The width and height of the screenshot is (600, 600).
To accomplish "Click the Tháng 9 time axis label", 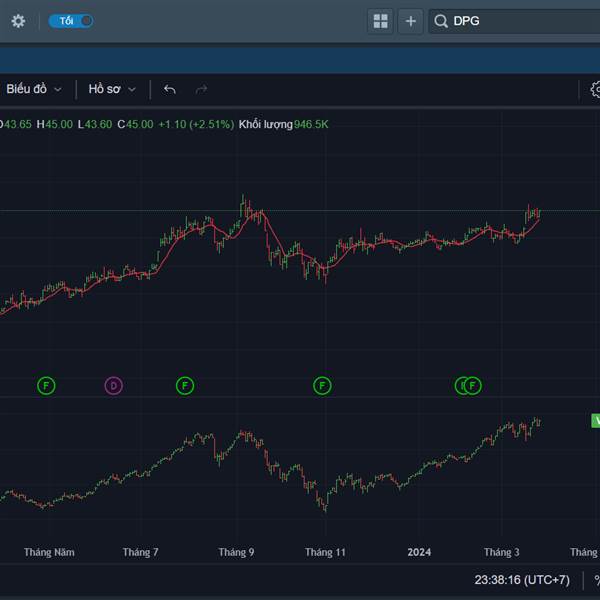I will [x=236, y=552].
